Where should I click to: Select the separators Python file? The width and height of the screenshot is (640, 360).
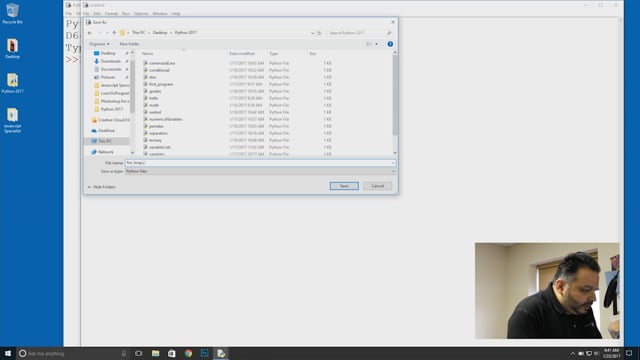[x=158, y=133]
